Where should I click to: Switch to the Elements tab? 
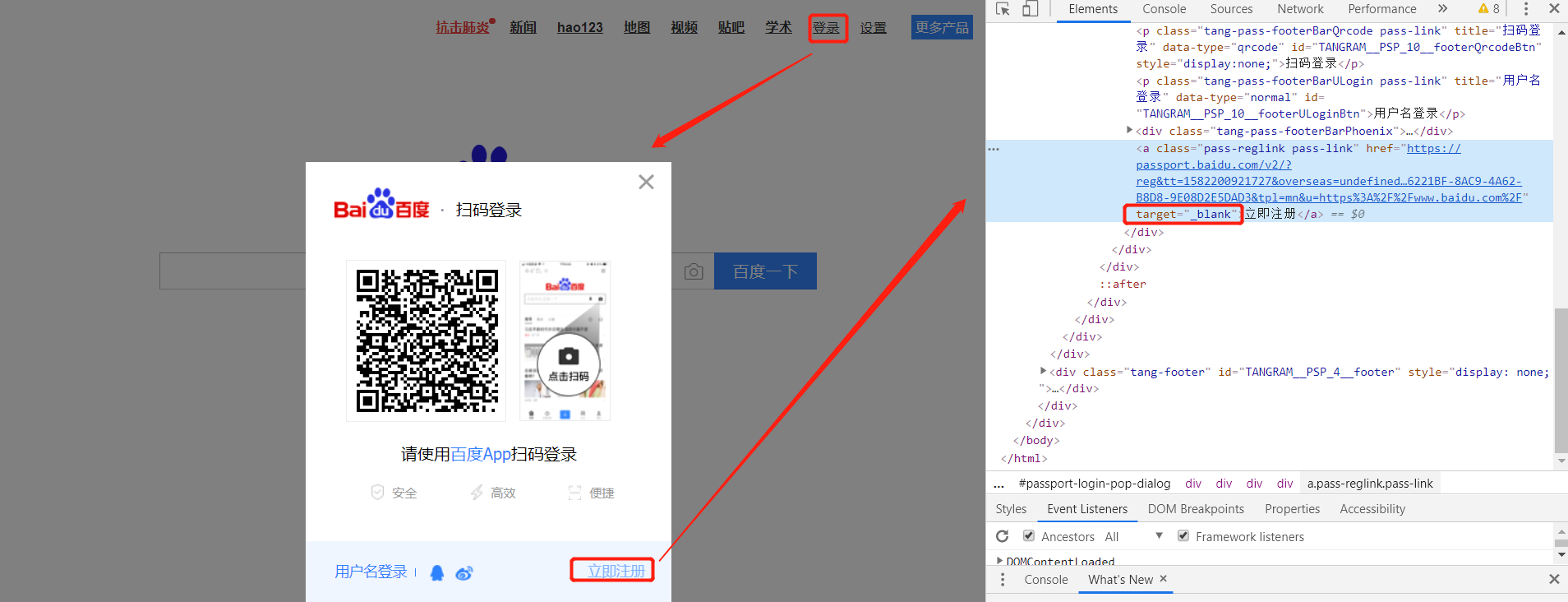pyautogui.click(x=1093, y=9)
